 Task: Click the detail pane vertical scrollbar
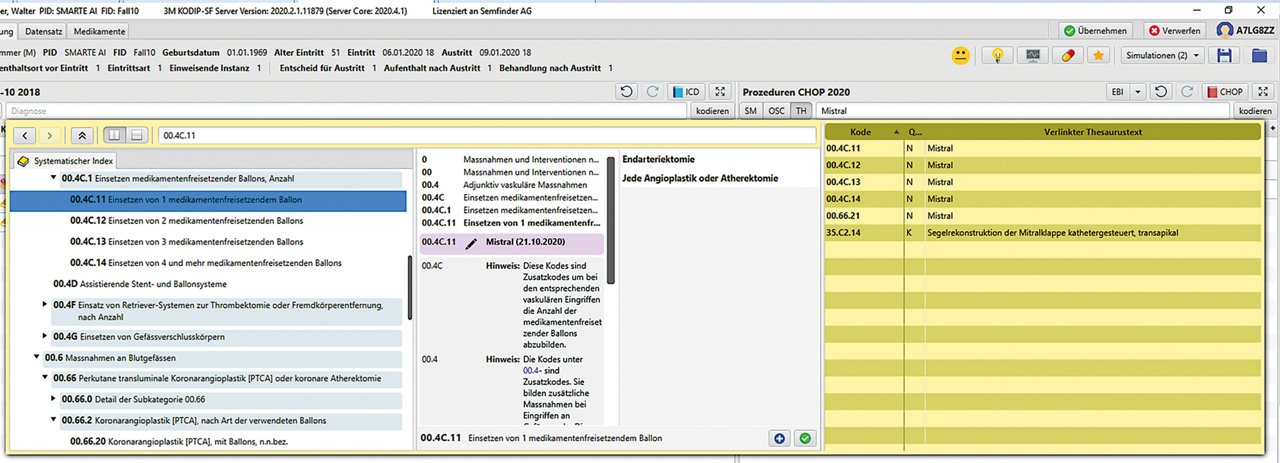point(610,220)
